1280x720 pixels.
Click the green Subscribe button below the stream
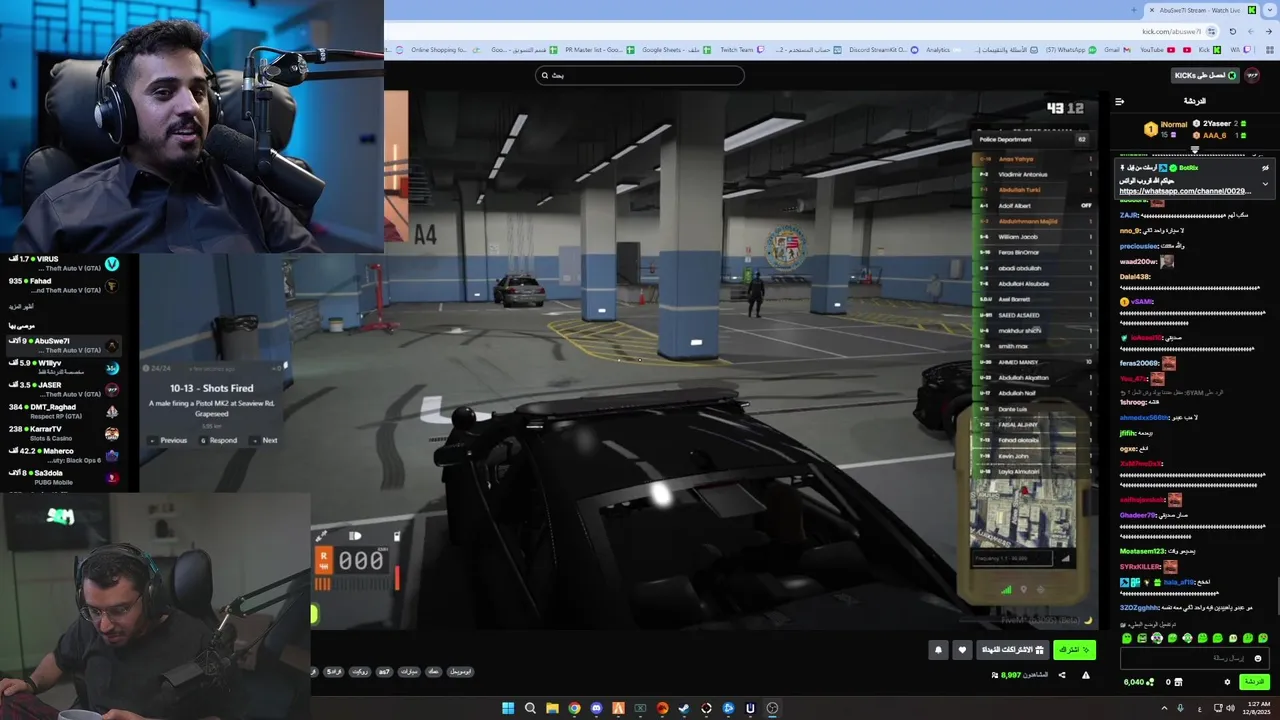click(1074, 650)
